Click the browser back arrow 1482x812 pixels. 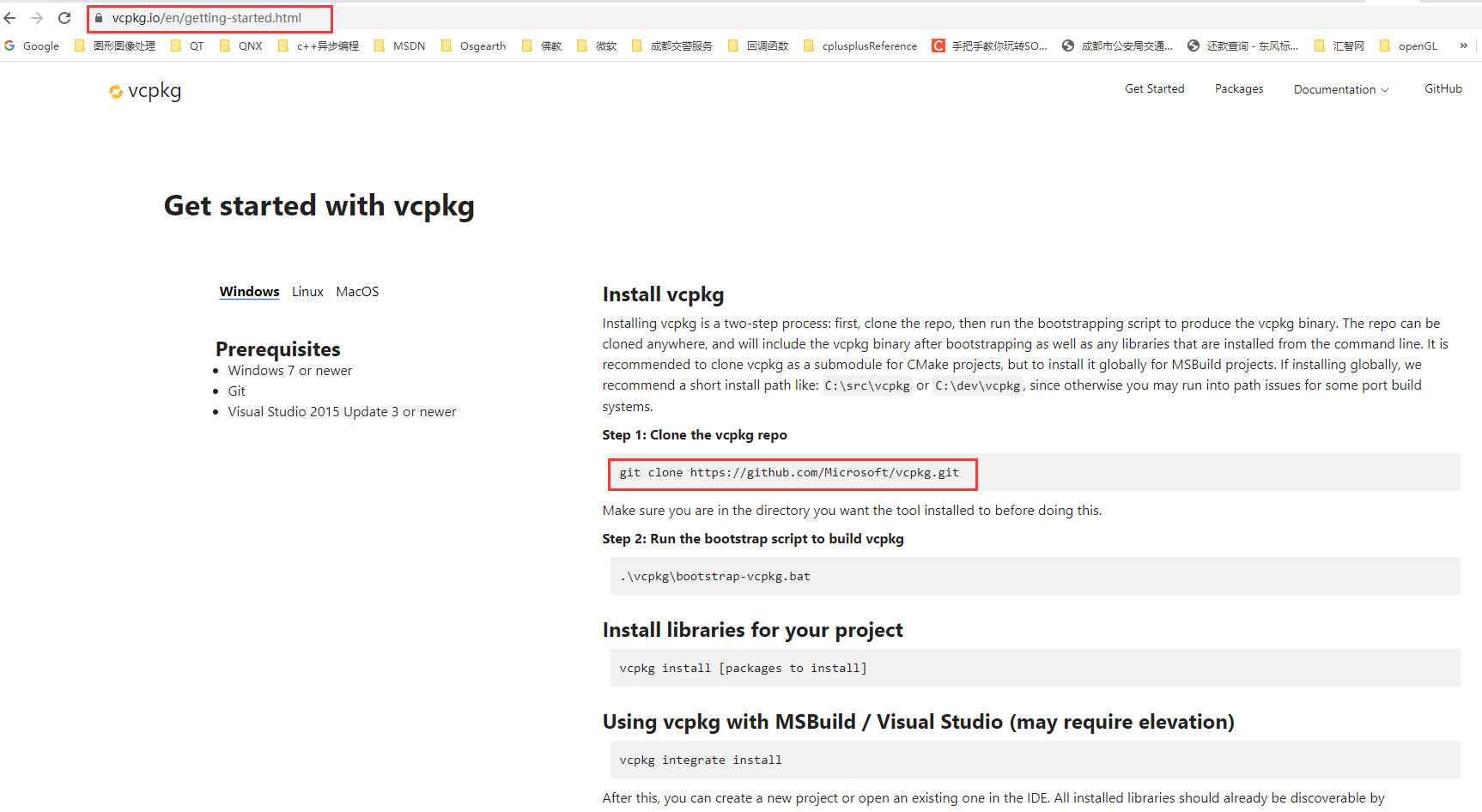click(x=10, y=18)
